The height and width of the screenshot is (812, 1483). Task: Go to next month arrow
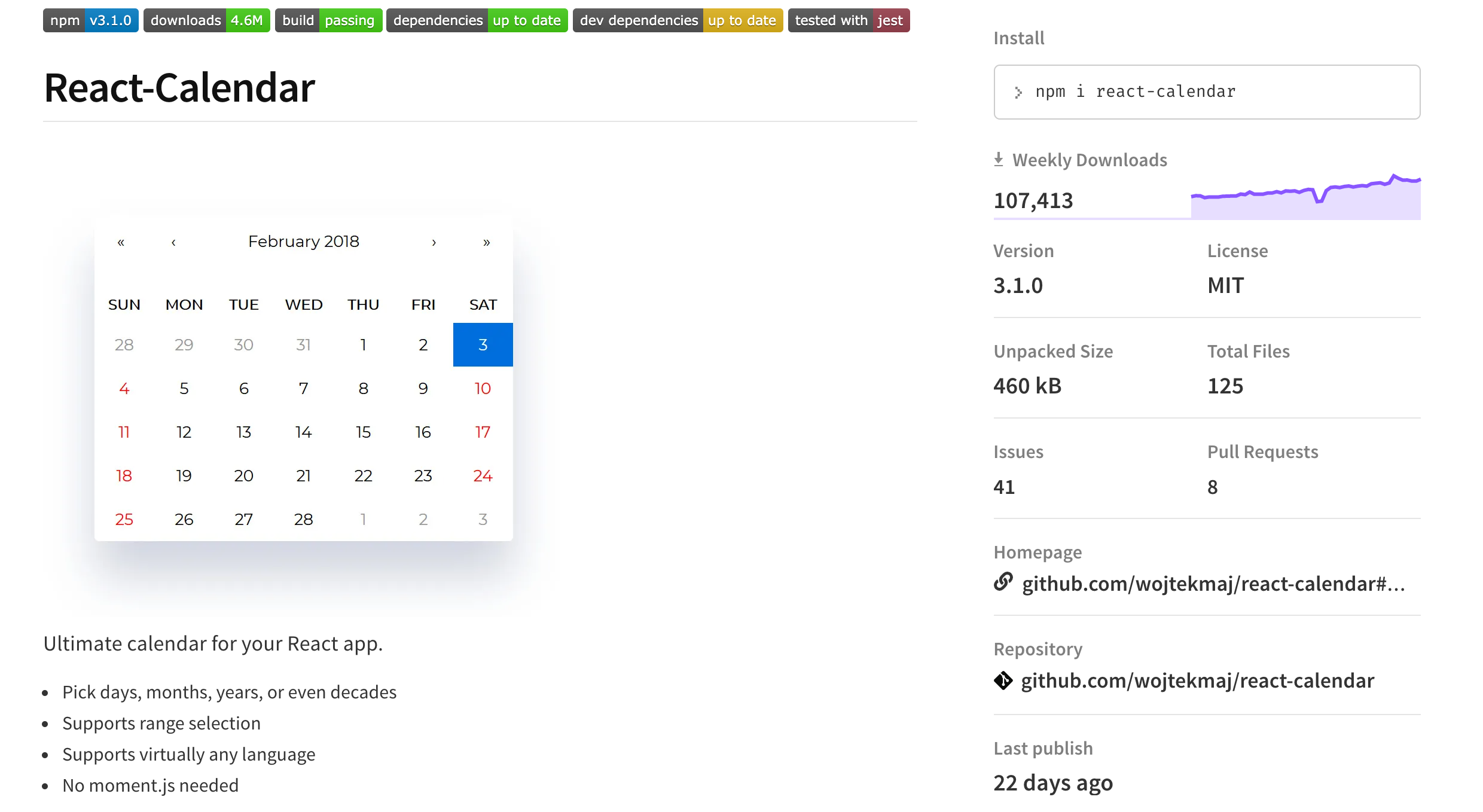tap(434, 242)
